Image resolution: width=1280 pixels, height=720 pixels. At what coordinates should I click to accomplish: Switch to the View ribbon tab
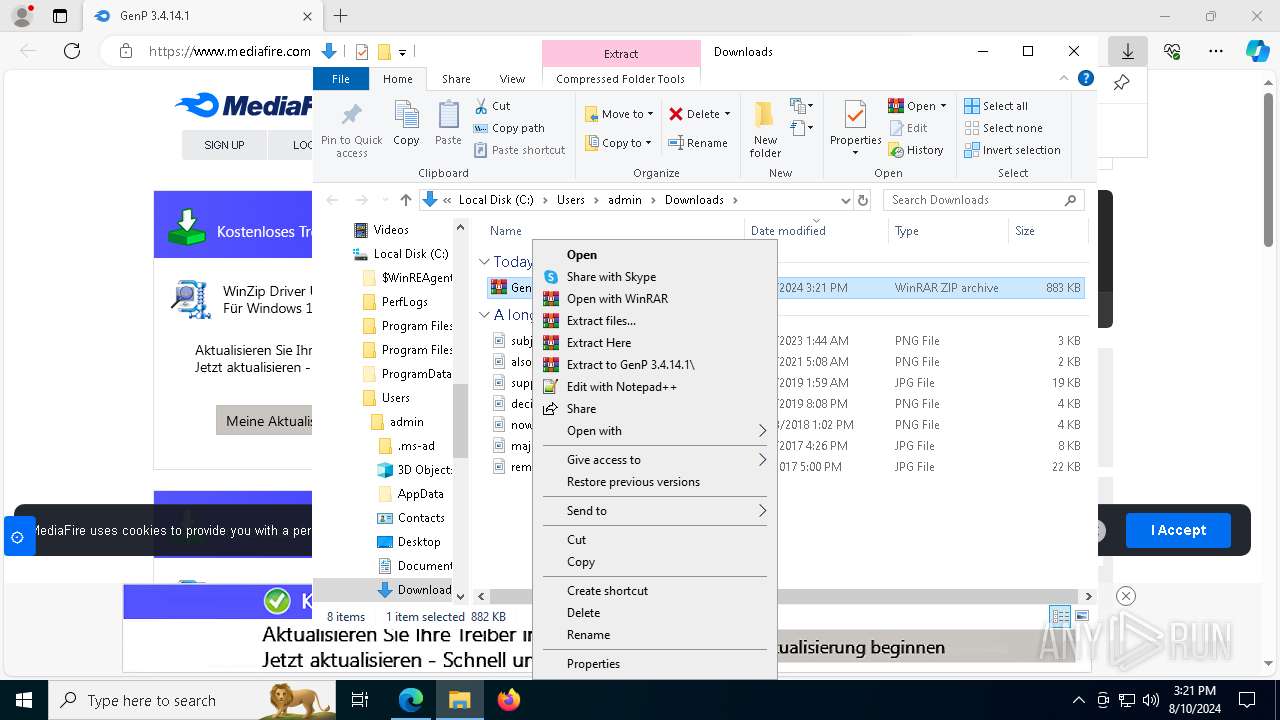512,79
